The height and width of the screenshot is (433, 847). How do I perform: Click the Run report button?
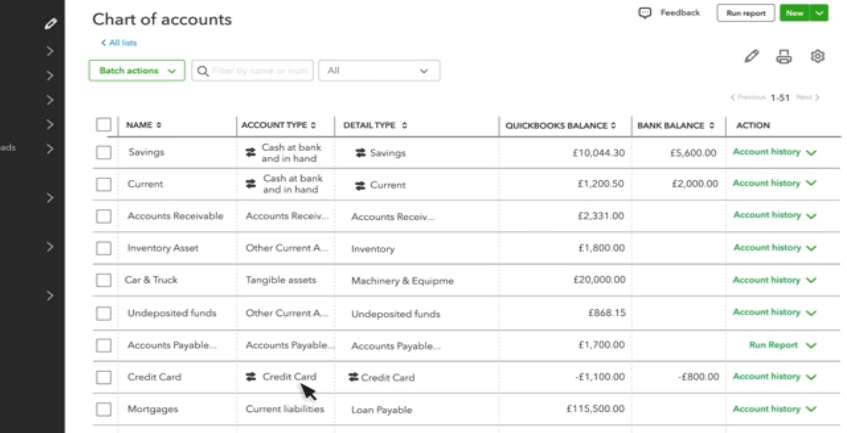(x=745, y=13)
